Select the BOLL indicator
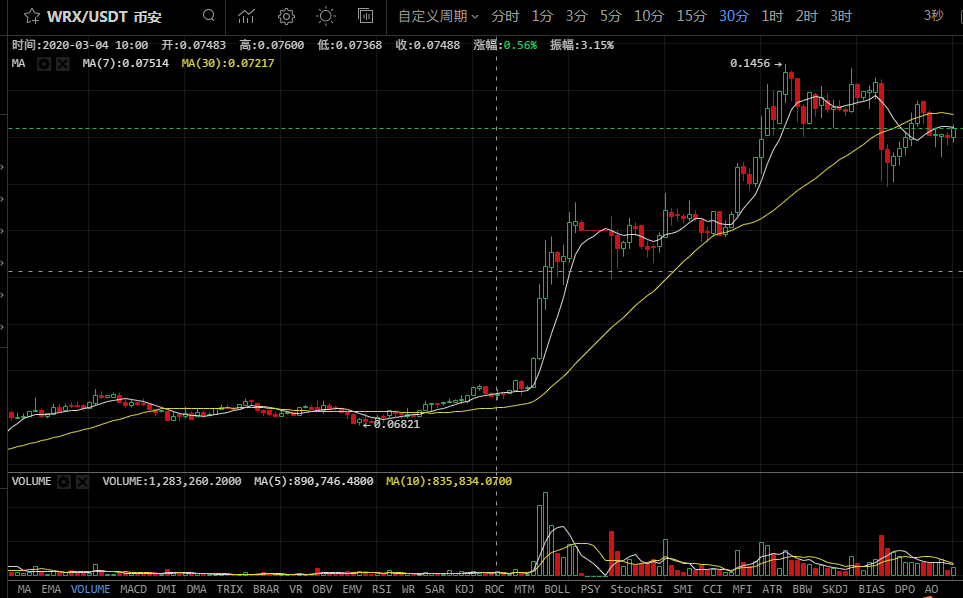The image size is (963, 598). (x=557, y=589)
